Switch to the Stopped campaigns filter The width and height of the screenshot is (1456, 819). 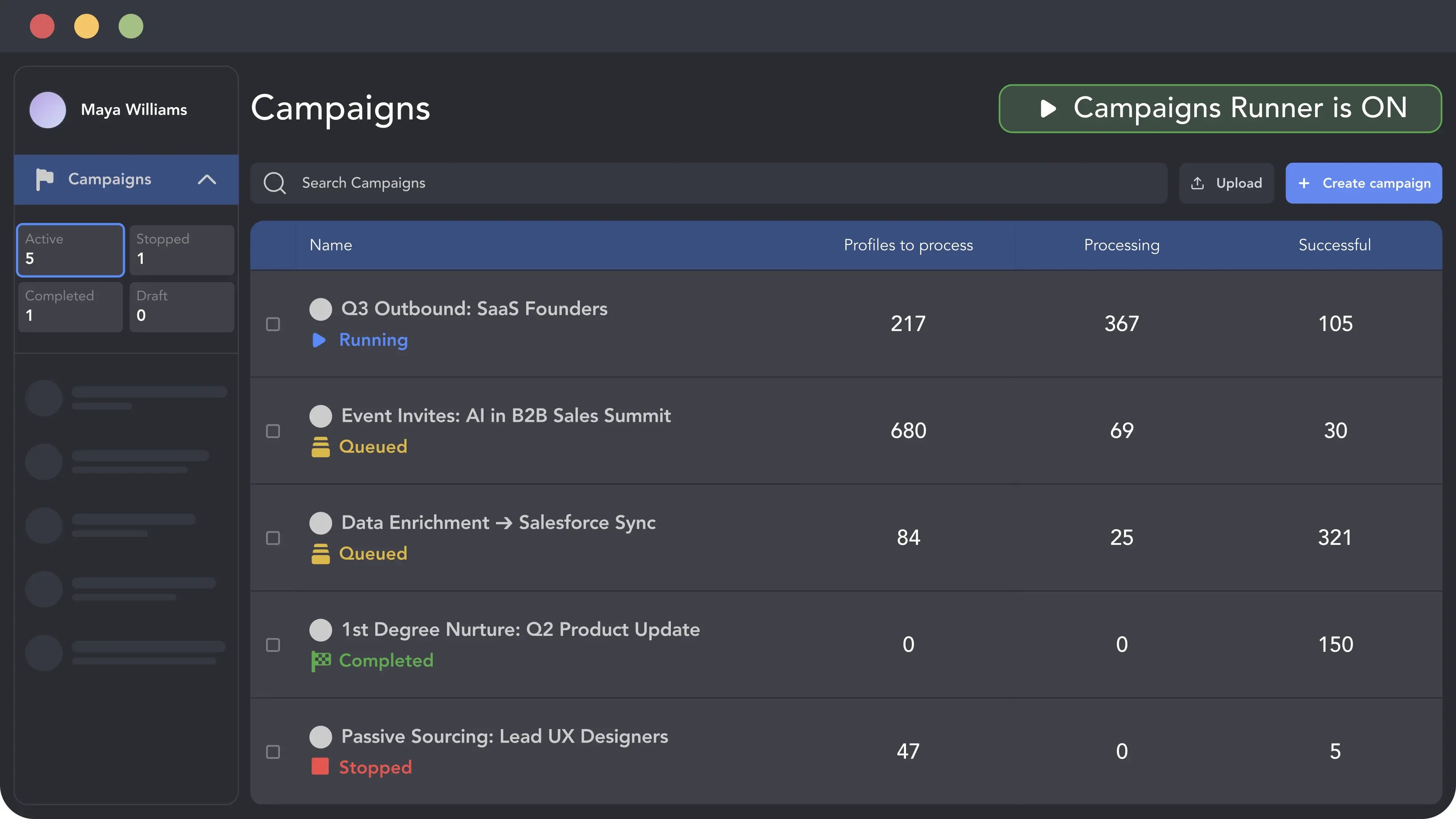181,250
